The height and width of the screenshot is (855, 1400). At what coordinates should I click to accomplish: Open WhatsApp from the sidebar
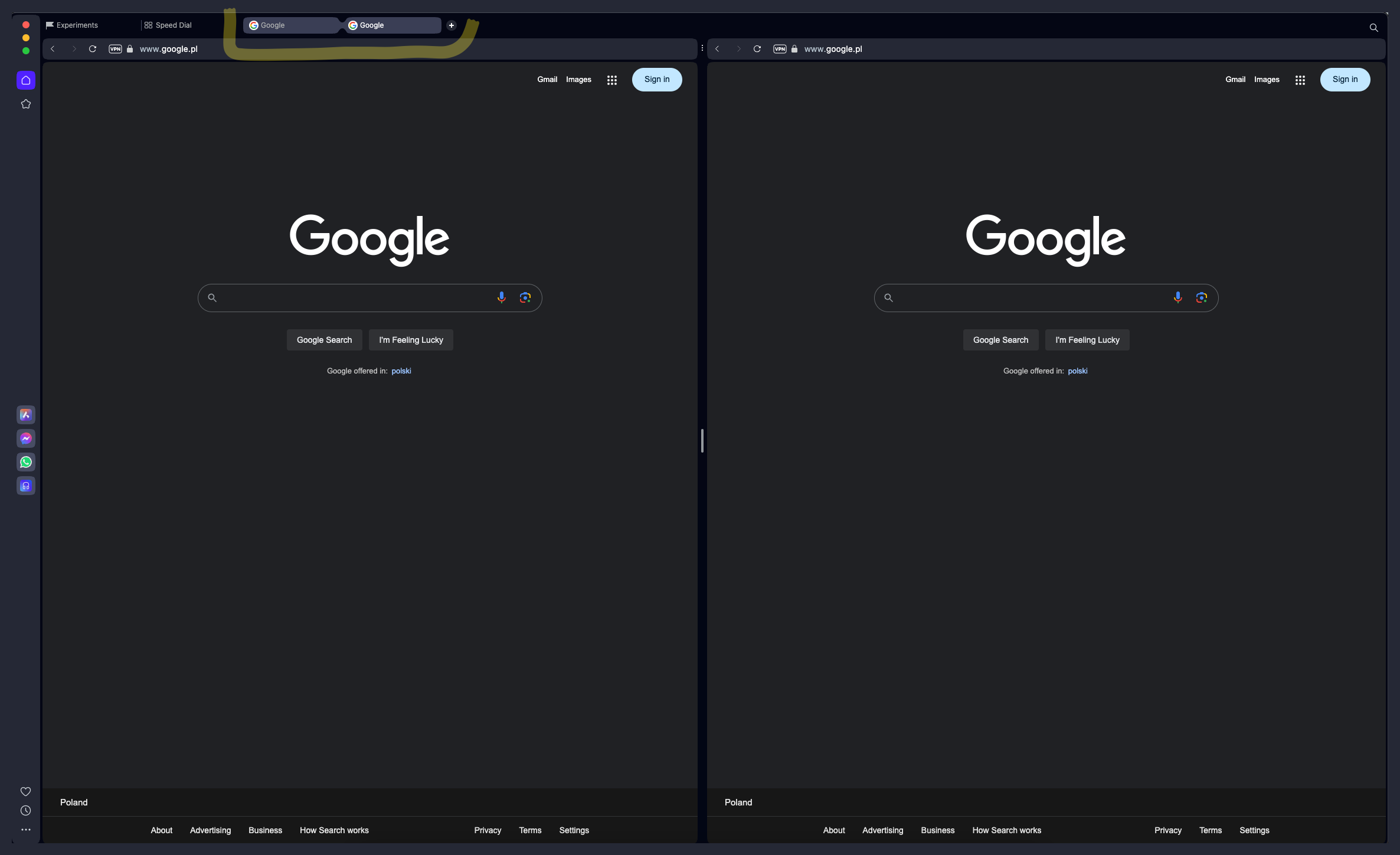coord(26,462)
